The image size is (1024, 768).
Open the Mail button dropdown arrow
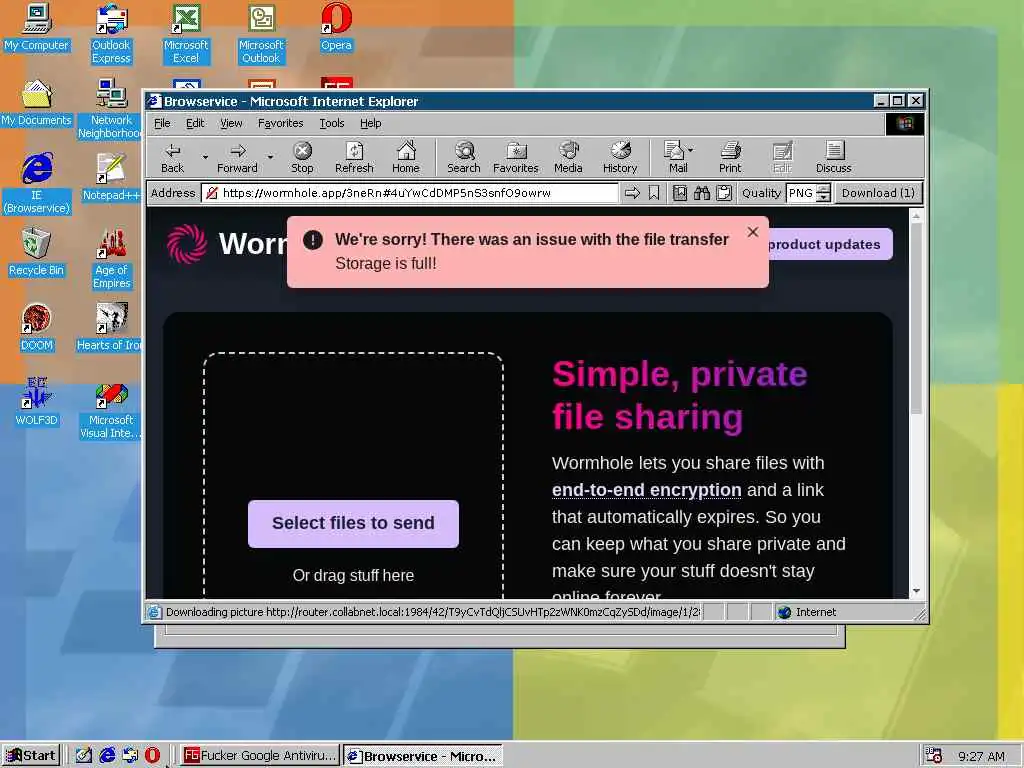[690, 150]
